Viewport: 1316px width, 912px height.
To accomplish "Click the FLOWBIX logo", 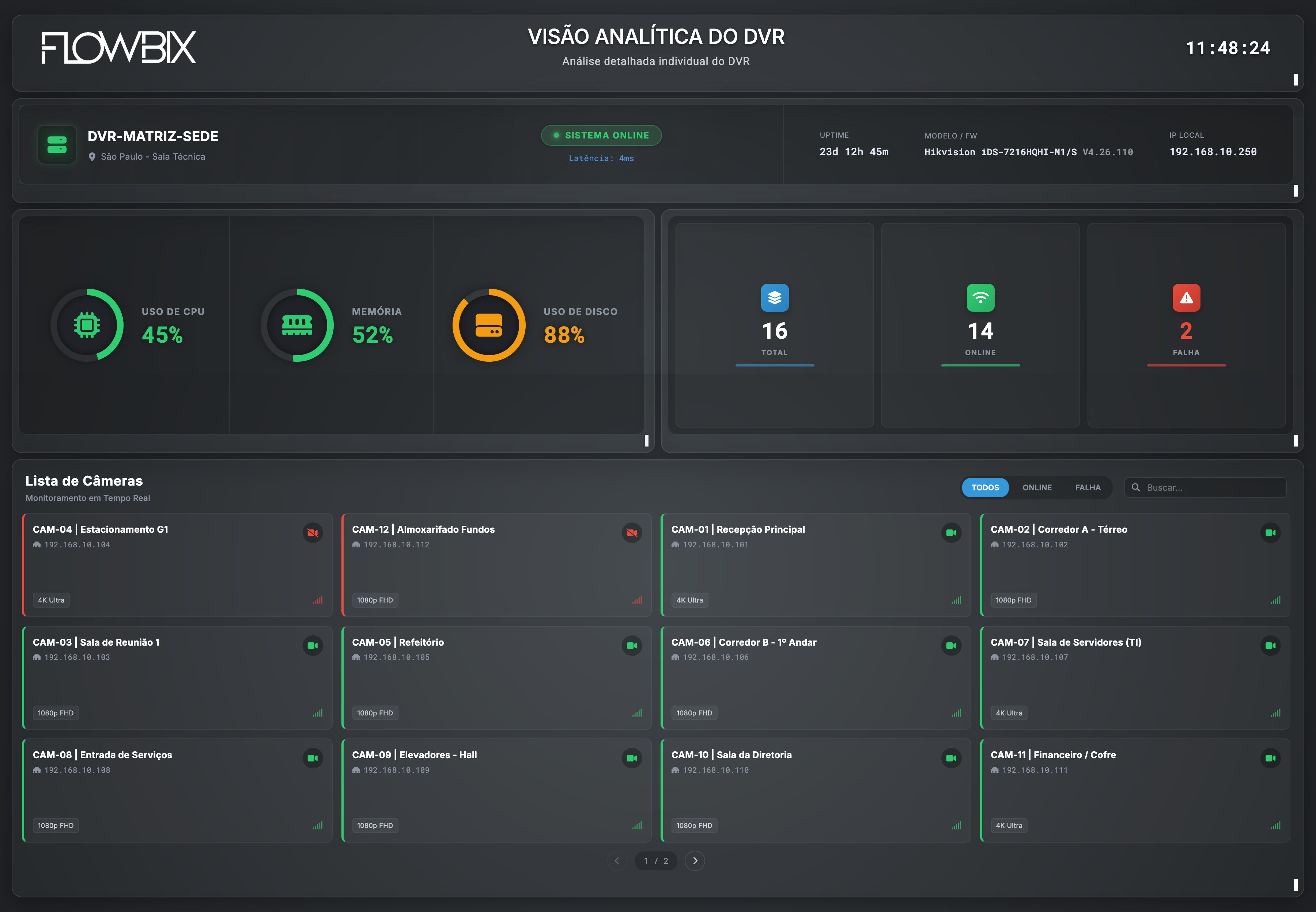I will (x=119, y=47).
